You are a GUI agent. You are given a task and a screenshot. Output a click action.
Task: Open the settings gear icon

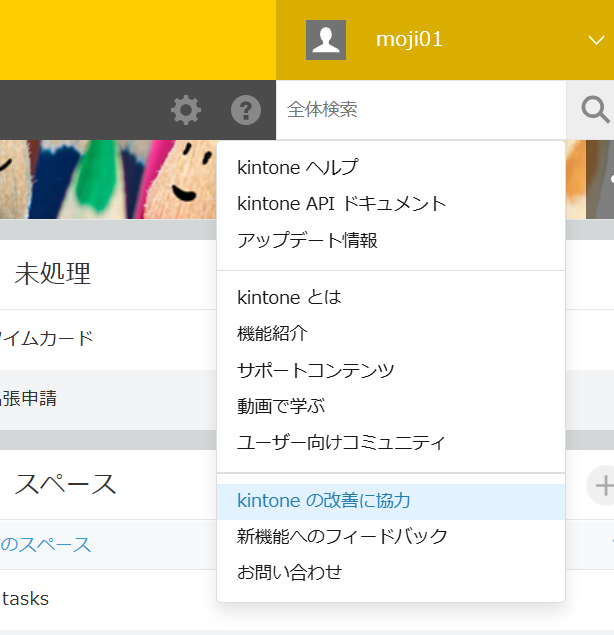[x=186, y=110]
